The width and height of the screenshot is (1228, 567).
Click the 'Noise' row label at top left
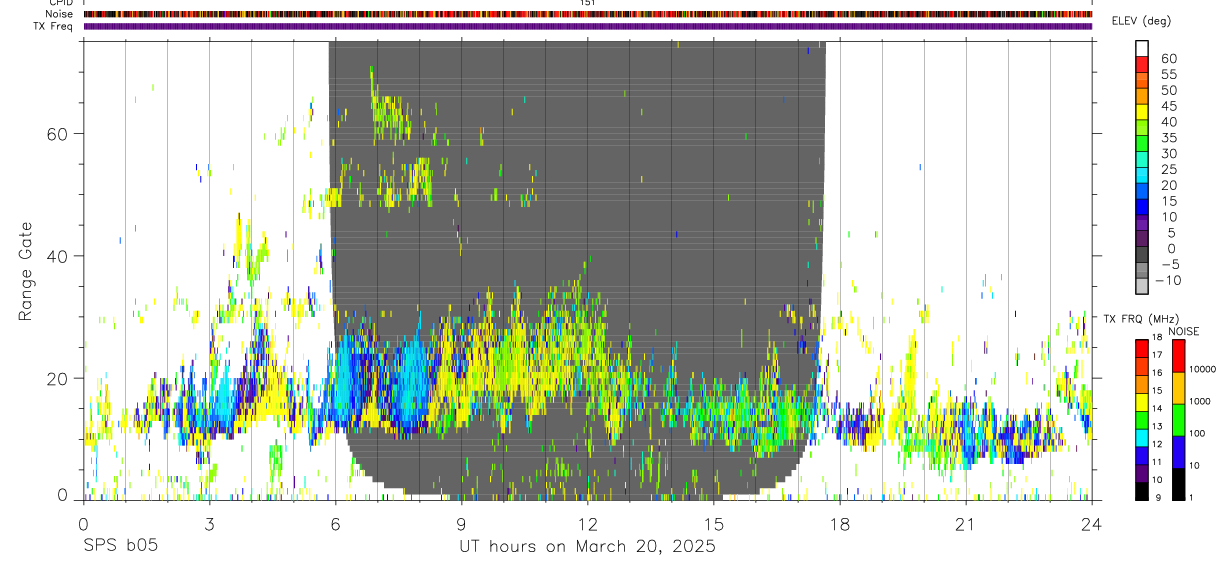pos(60,14)
